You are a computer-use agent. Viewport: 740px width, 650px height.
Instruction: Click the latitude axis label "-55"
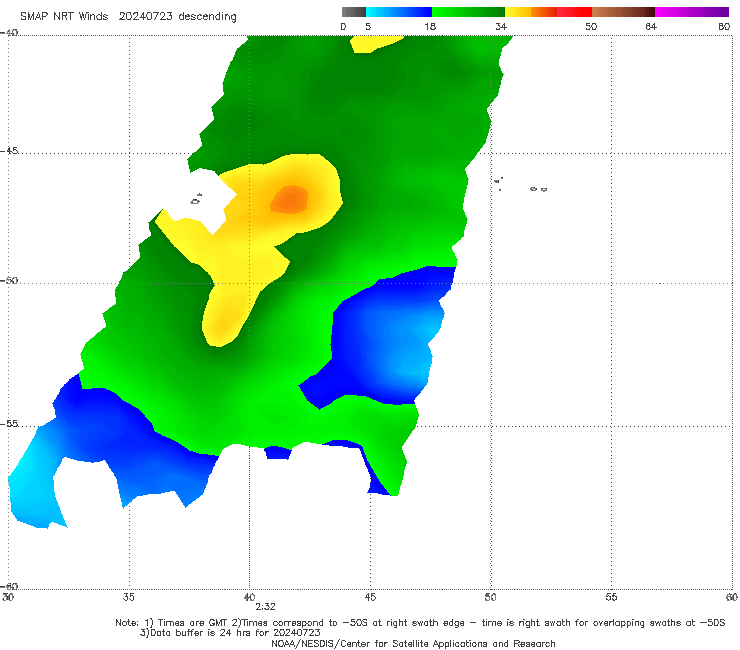[9, 423]
